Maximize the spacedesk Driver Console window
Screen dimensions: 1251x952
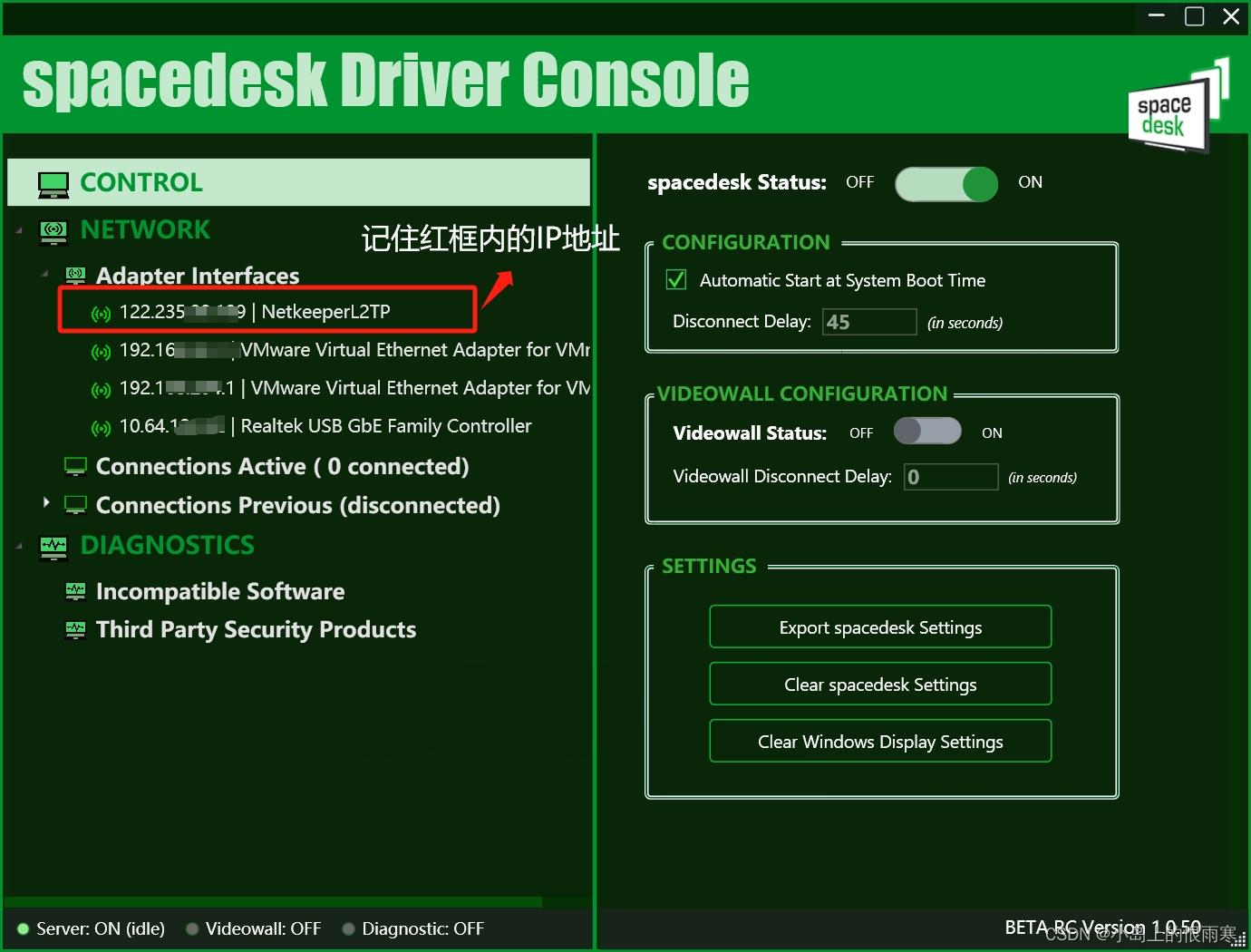[1195, 15]
